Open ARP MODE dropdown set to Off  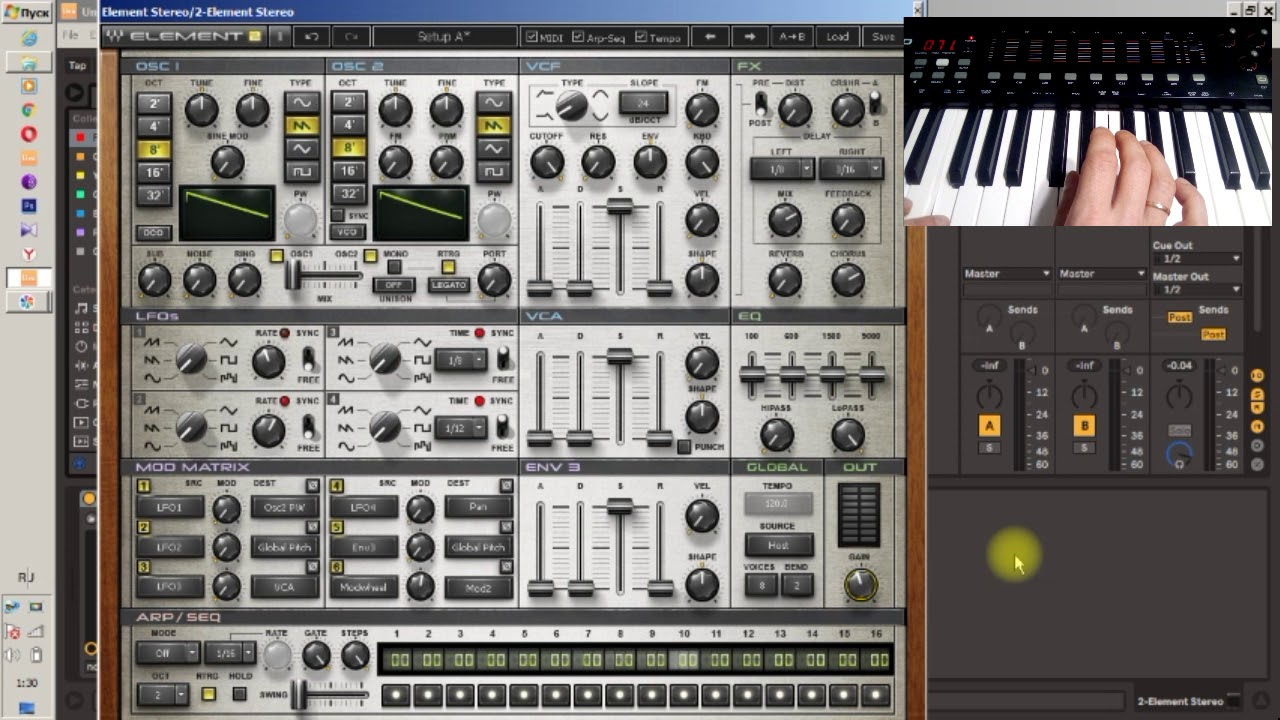point(168,653)
